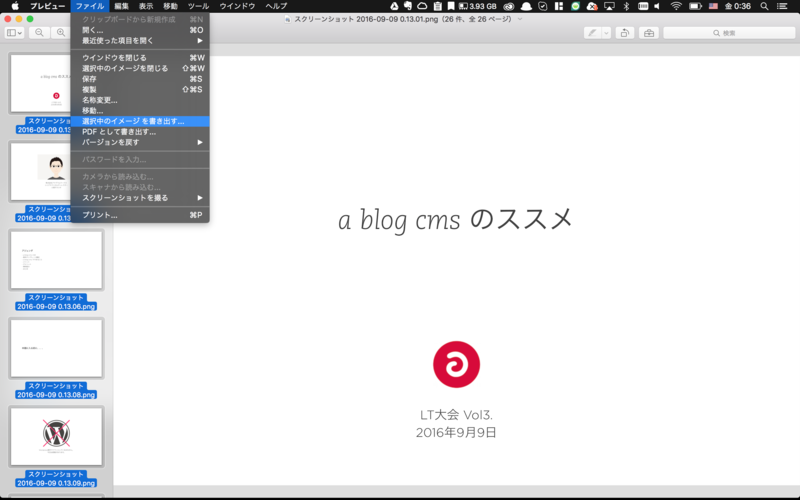Open the ウインドウ menu
Viewport: 800px width, 500px height.
pyautogui.click(x=237, y=6)
